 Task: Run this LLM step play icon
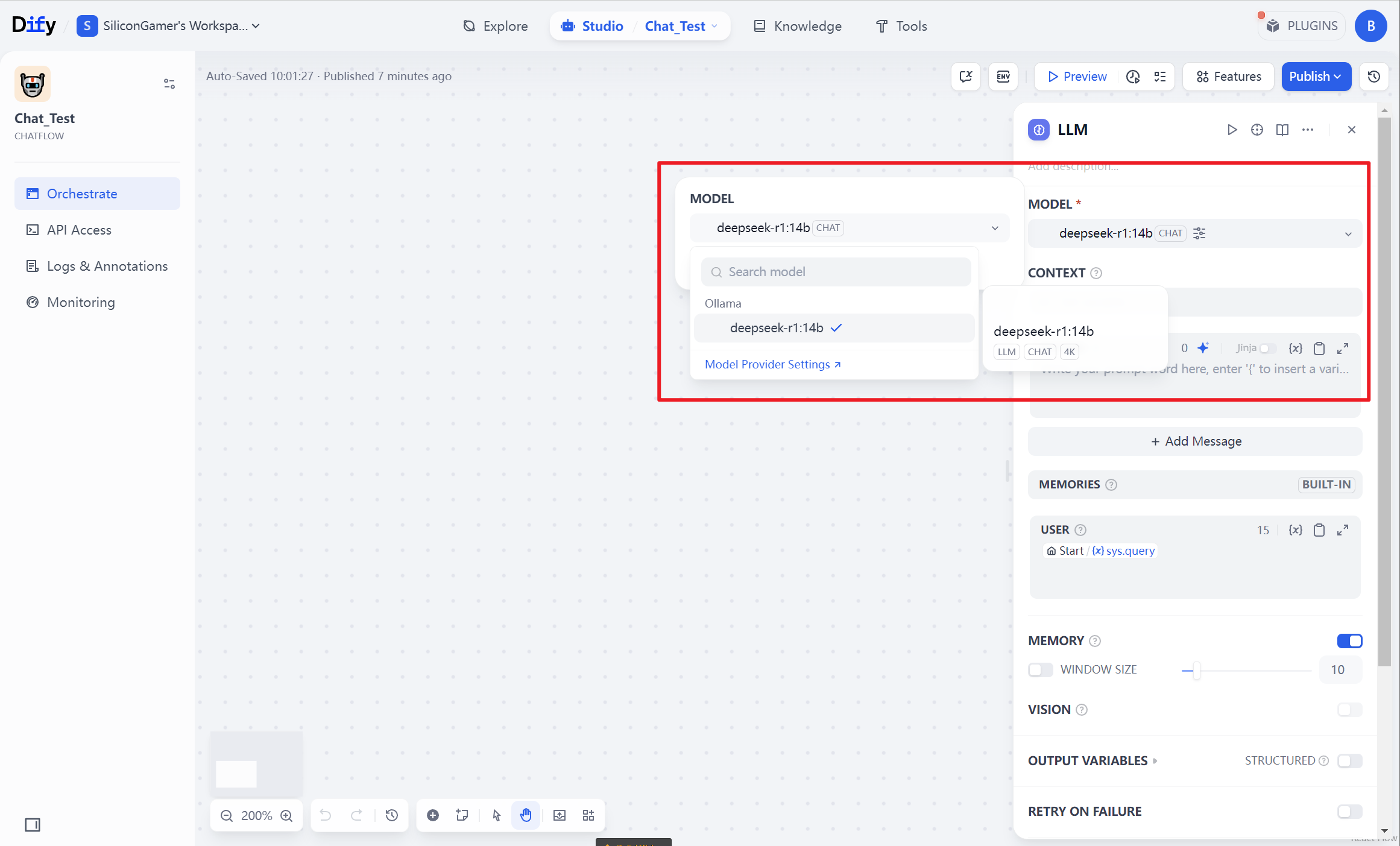[1232, 130]
